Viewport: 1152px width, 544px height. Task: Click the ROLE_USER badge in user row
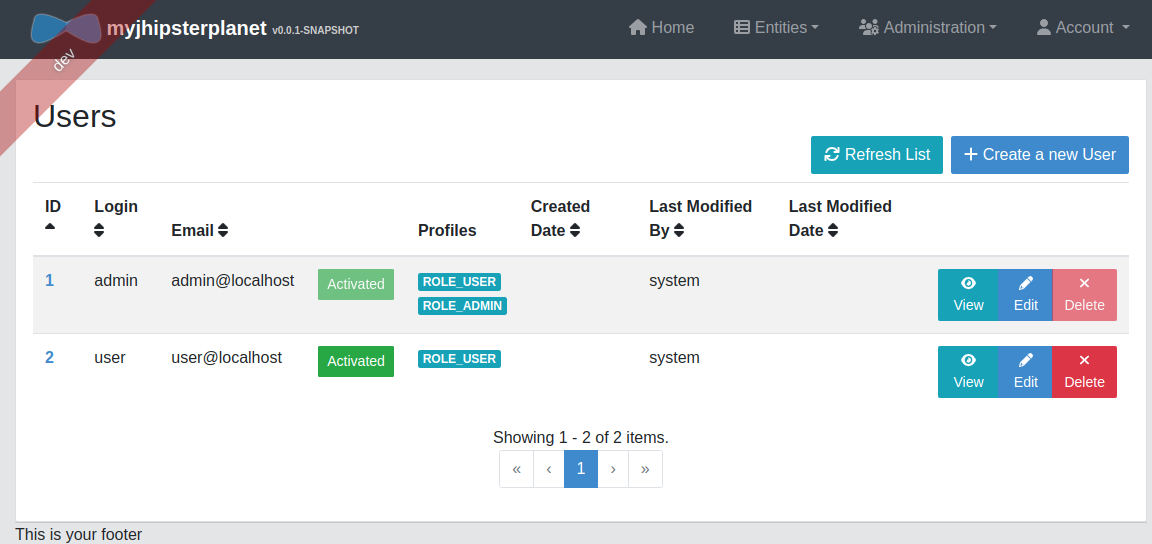(459, 359)
